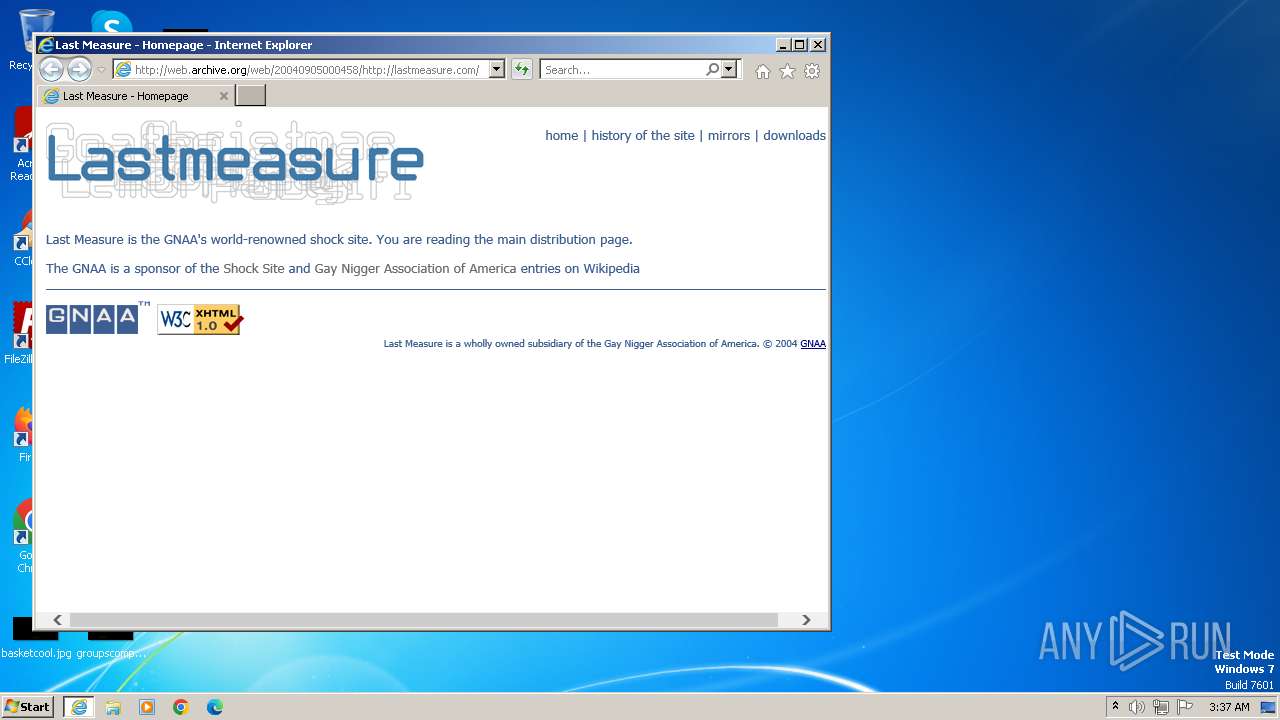Screen dimensions: 1280x720
Task: Click the Show desktop button at taskbar end
Action: point(1269,707)
